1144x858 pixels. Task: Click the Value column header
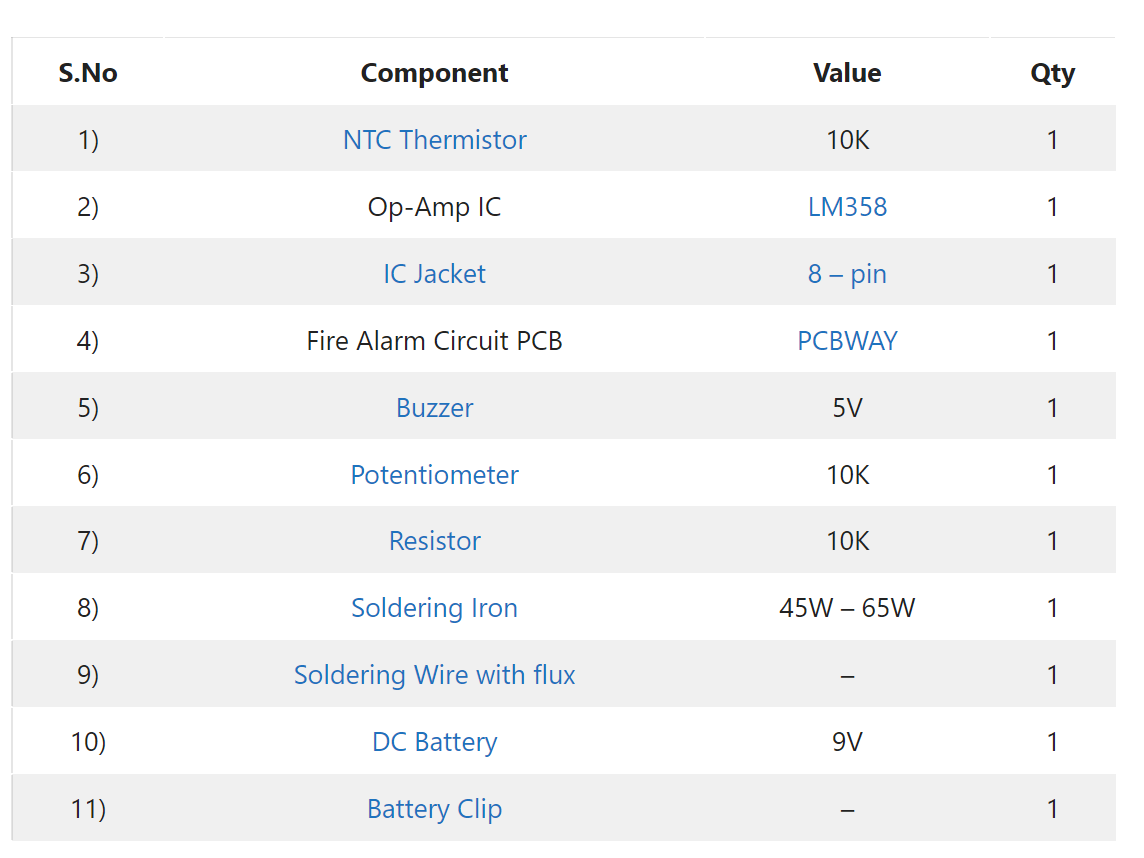point(847,72)
